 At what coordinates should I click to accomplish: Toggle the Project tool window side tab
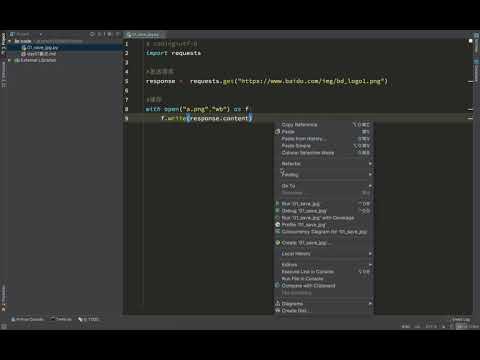(x=4, y=44)
